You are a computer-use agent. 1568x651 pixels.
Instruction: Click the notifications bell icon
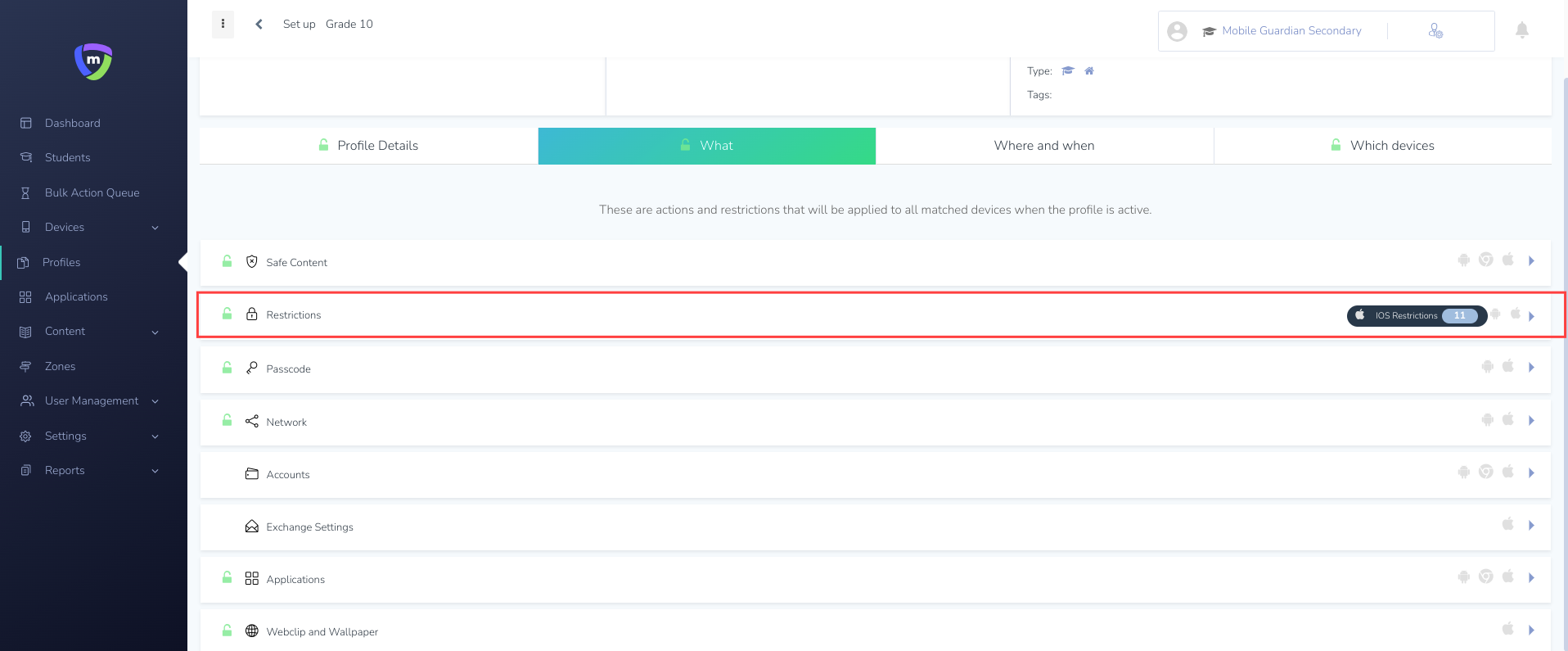click(x=1521, y=30)
